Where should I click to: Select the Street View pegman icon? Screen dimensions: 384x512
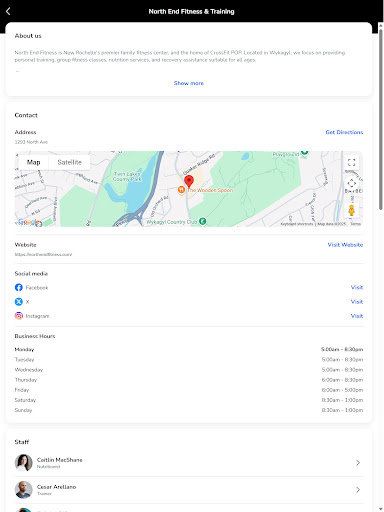tap(351, 210)
